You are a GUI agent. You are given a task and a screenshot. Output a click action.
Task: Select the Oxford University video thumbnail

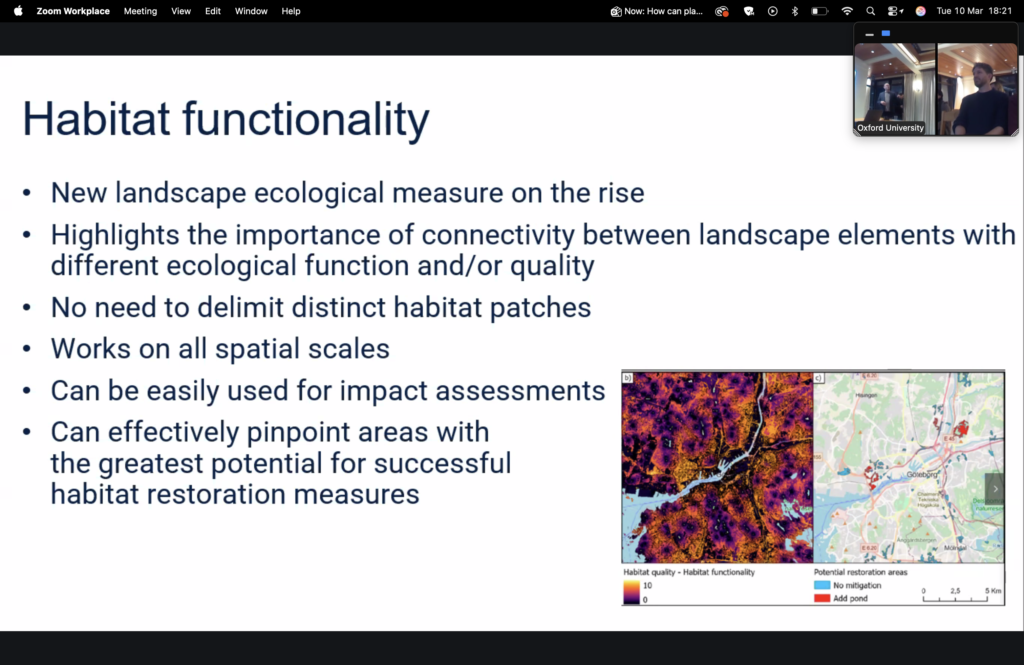894,88
